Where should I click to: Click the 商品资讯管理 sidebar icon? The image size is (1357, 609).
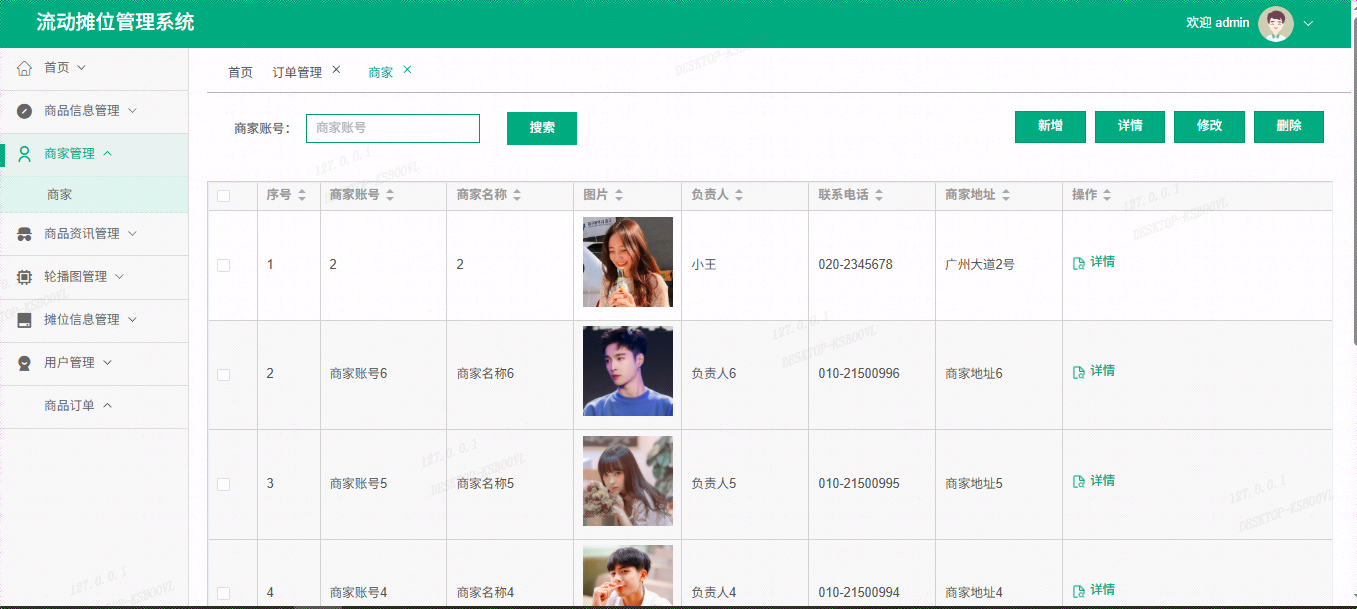click(x=25, y=234)
